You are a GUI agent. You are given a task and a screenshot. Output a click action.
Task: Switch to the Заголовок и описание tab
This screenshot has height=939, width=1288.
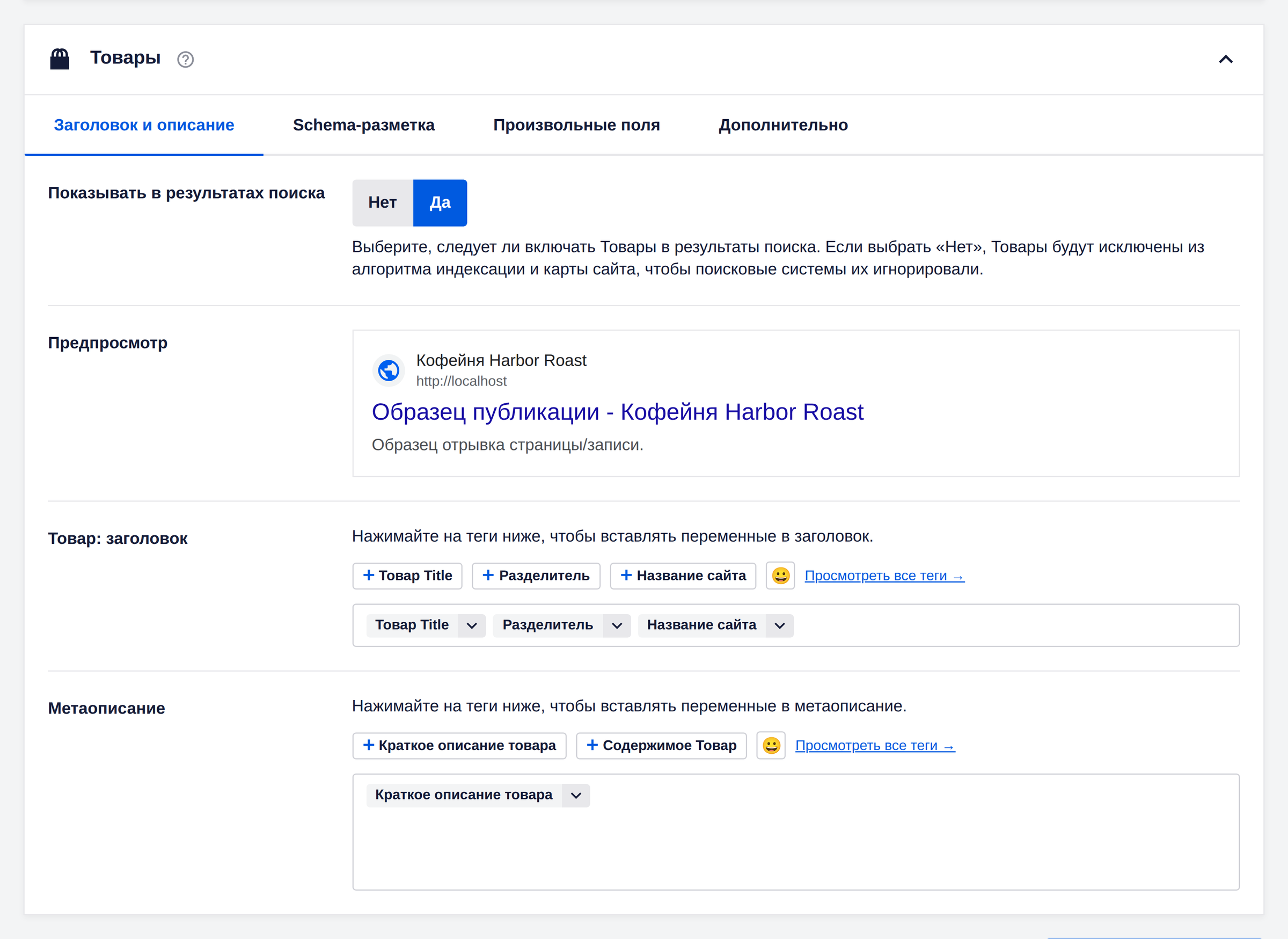(144, 125)
